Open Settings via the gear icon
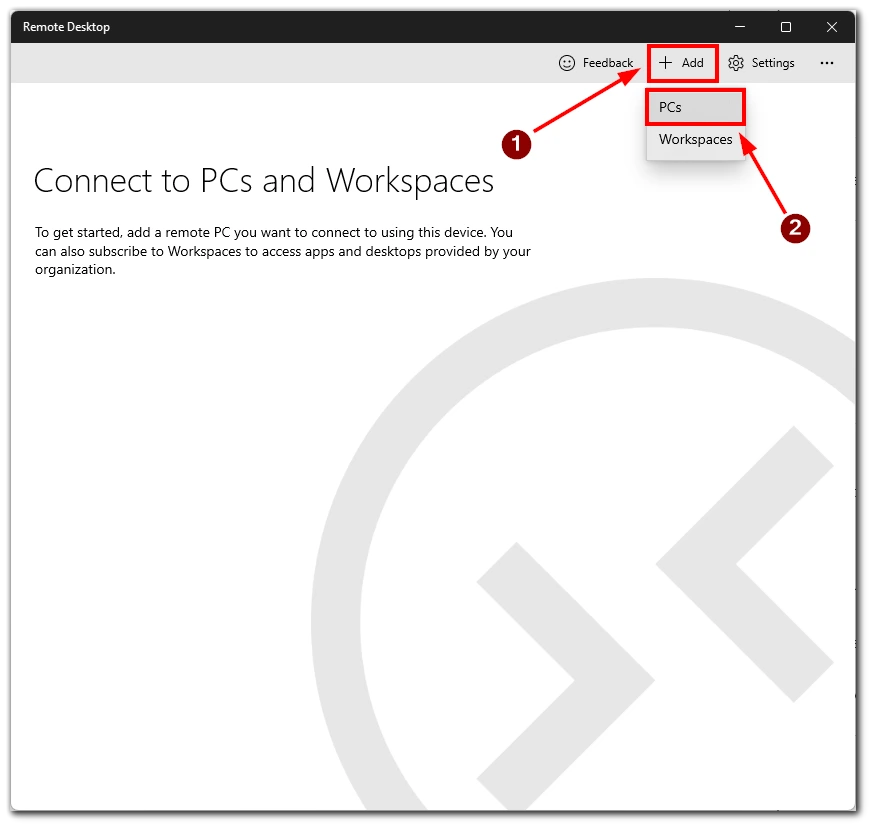The width and height of the screenshot is (874, 829). tap(736, 63)
